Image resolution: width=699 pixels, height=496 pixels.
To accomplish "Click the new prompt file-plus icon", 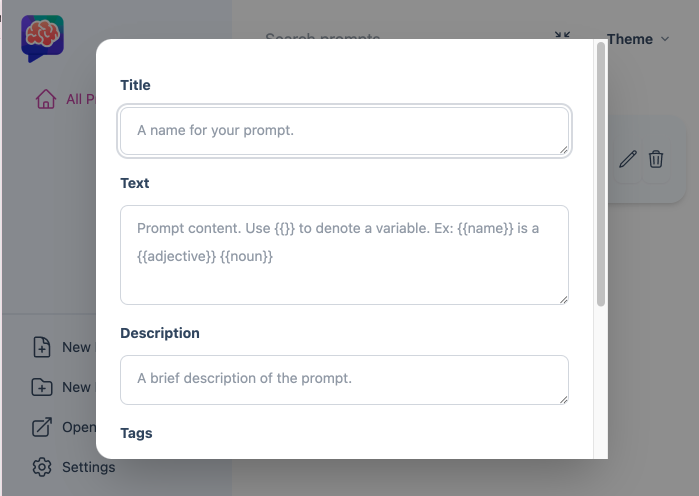I will [x=42, y=347].
